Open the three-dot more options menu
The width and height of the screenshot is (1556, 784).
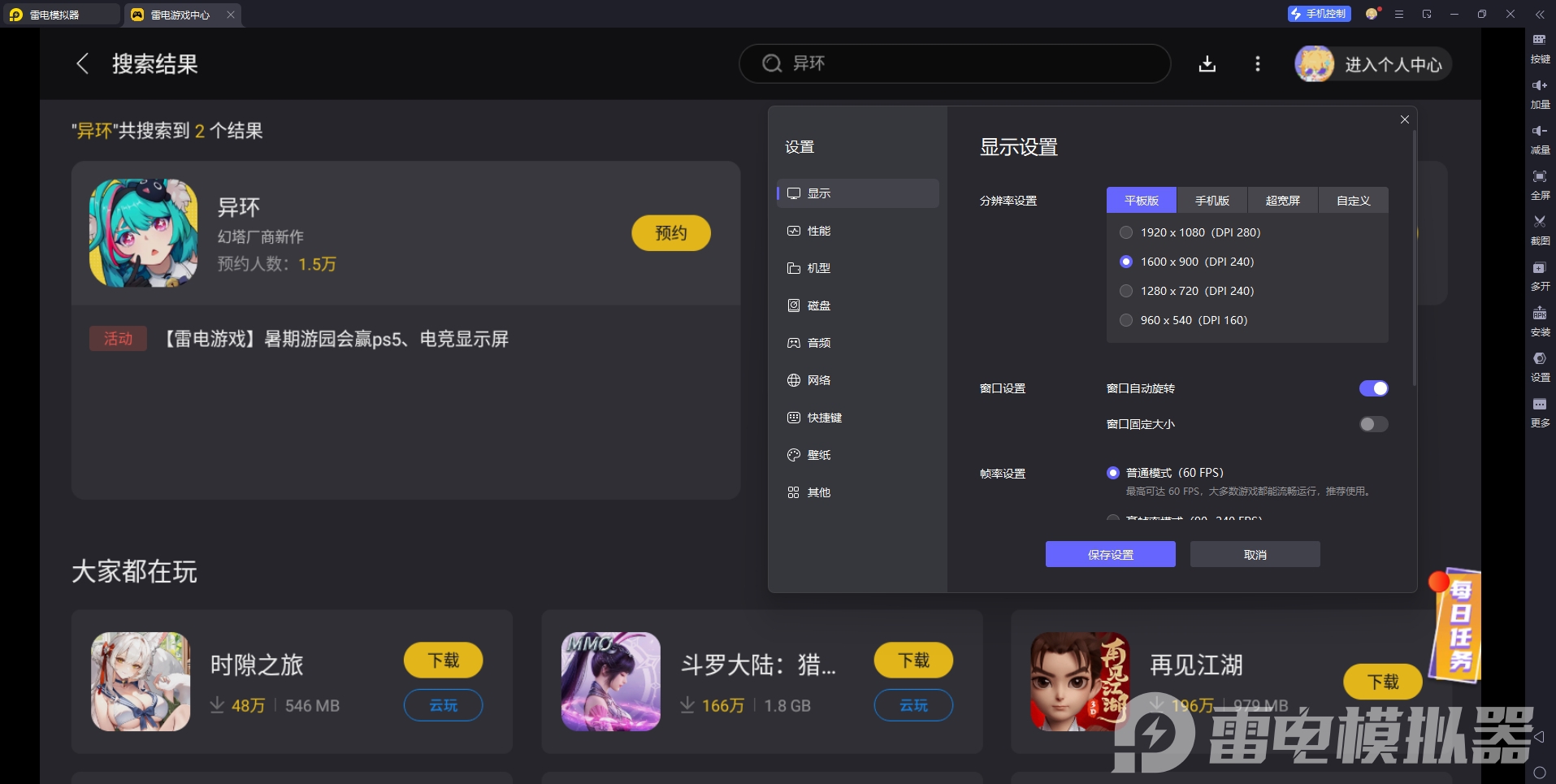pos(1258,64)
